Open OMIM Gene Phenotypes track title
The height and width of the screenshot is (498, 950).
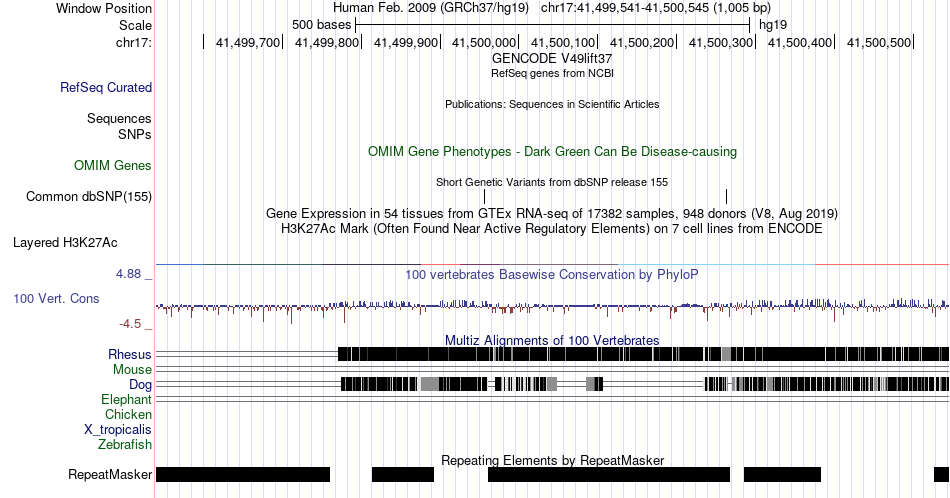point(552,151)
